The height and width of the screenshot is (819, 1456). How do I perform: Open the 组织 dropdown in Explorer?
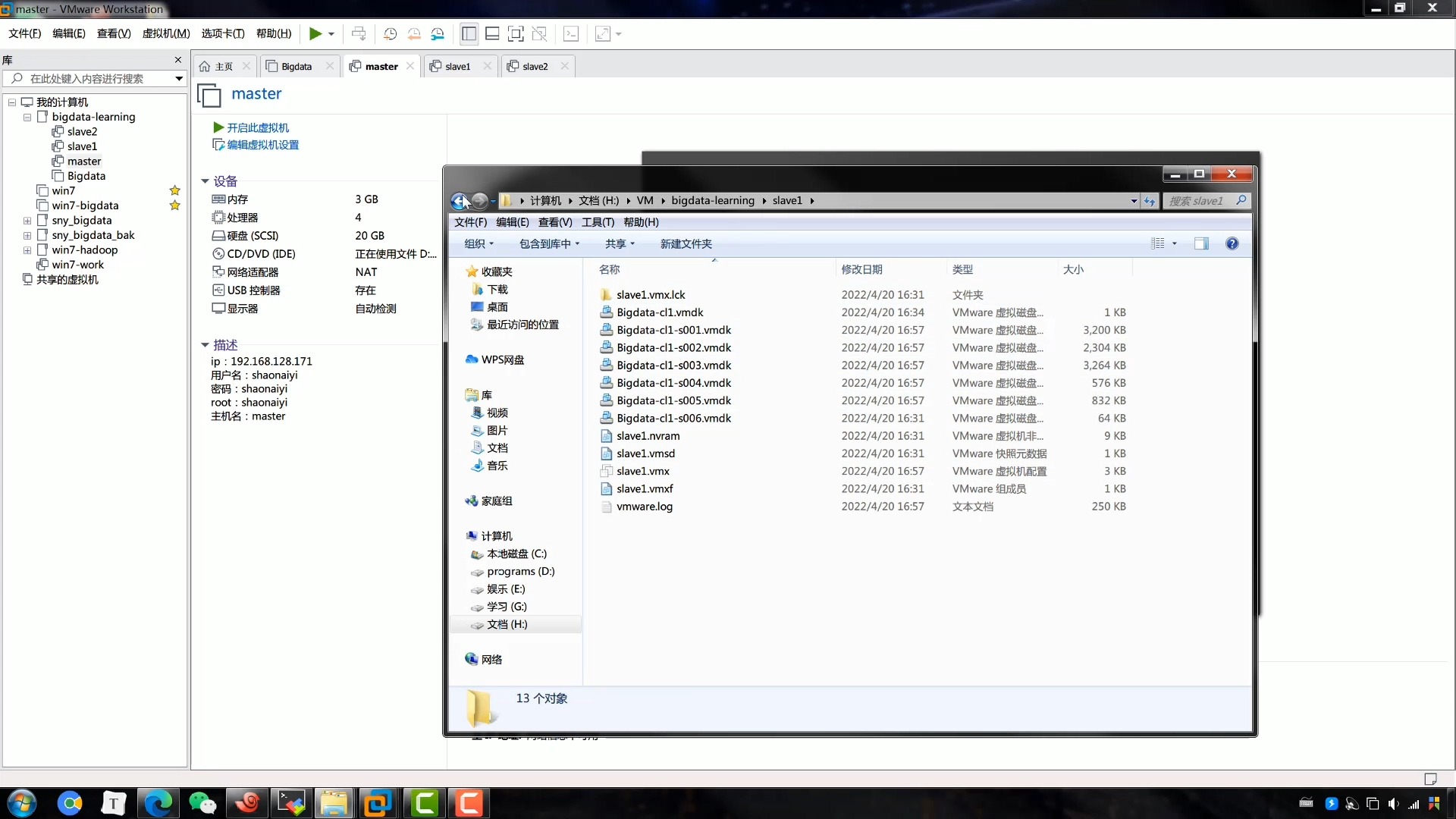(479, 243)
